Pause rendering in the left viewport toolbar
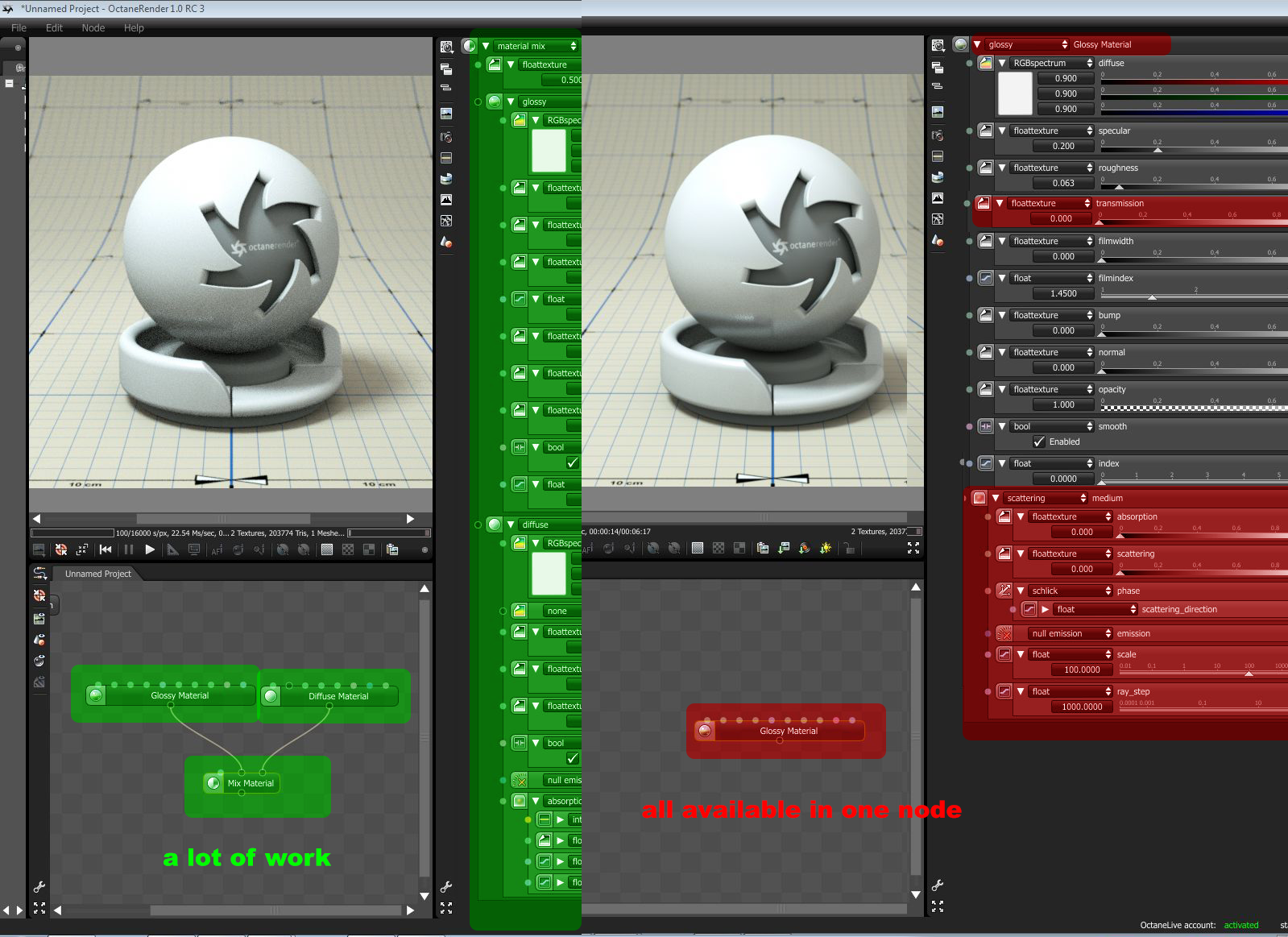 [129, 549]
